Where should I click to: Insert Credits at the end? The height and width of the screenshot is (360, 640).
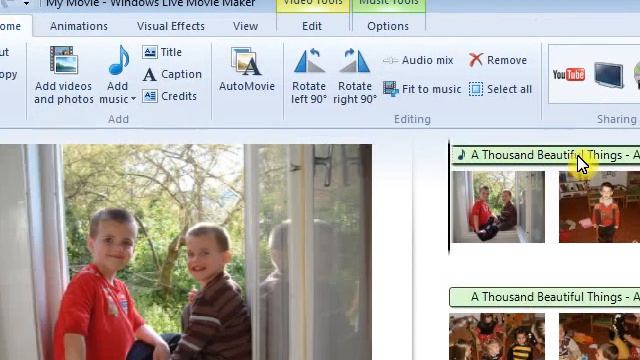[x=169, y=96]
